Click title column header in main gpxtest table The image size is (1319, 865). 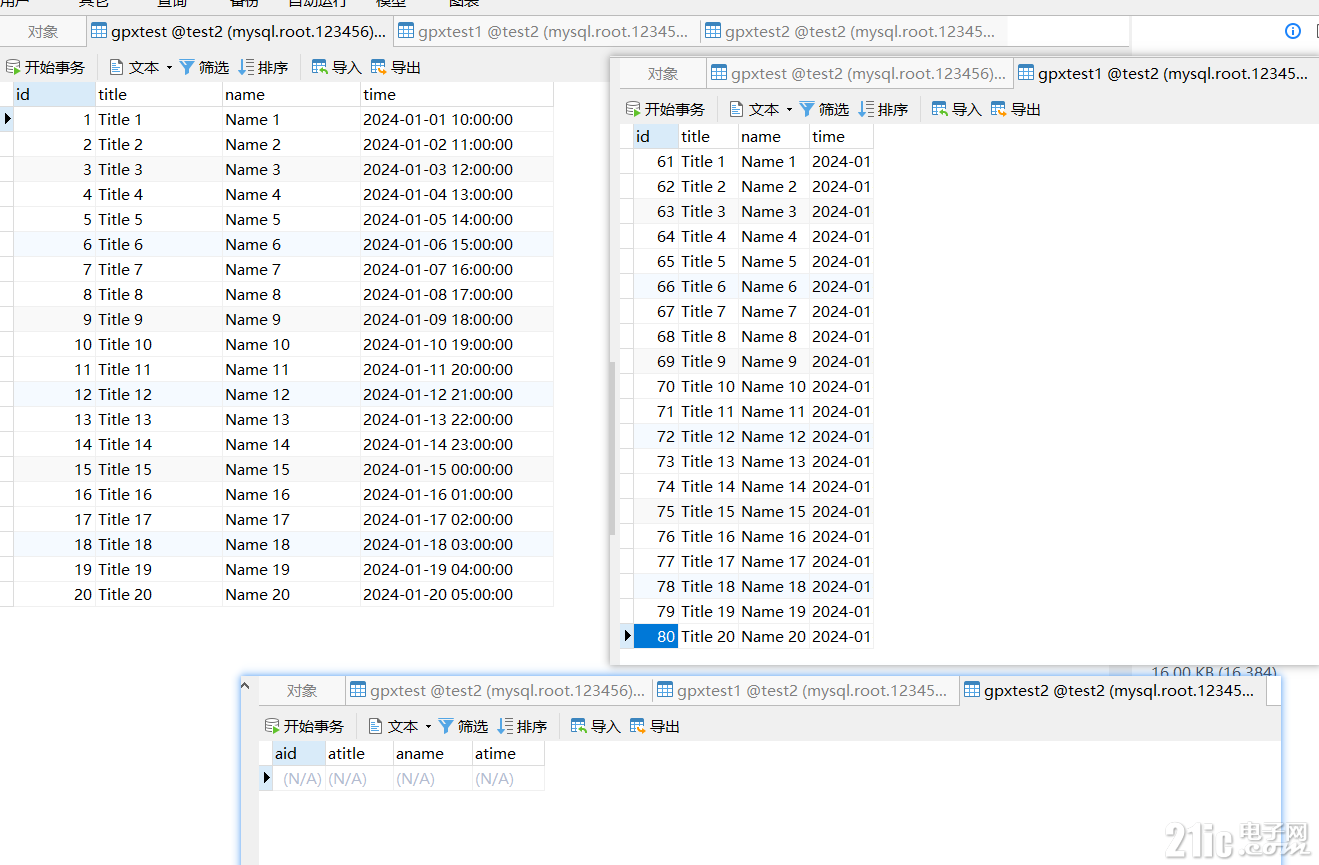click(x=158, y=94)
